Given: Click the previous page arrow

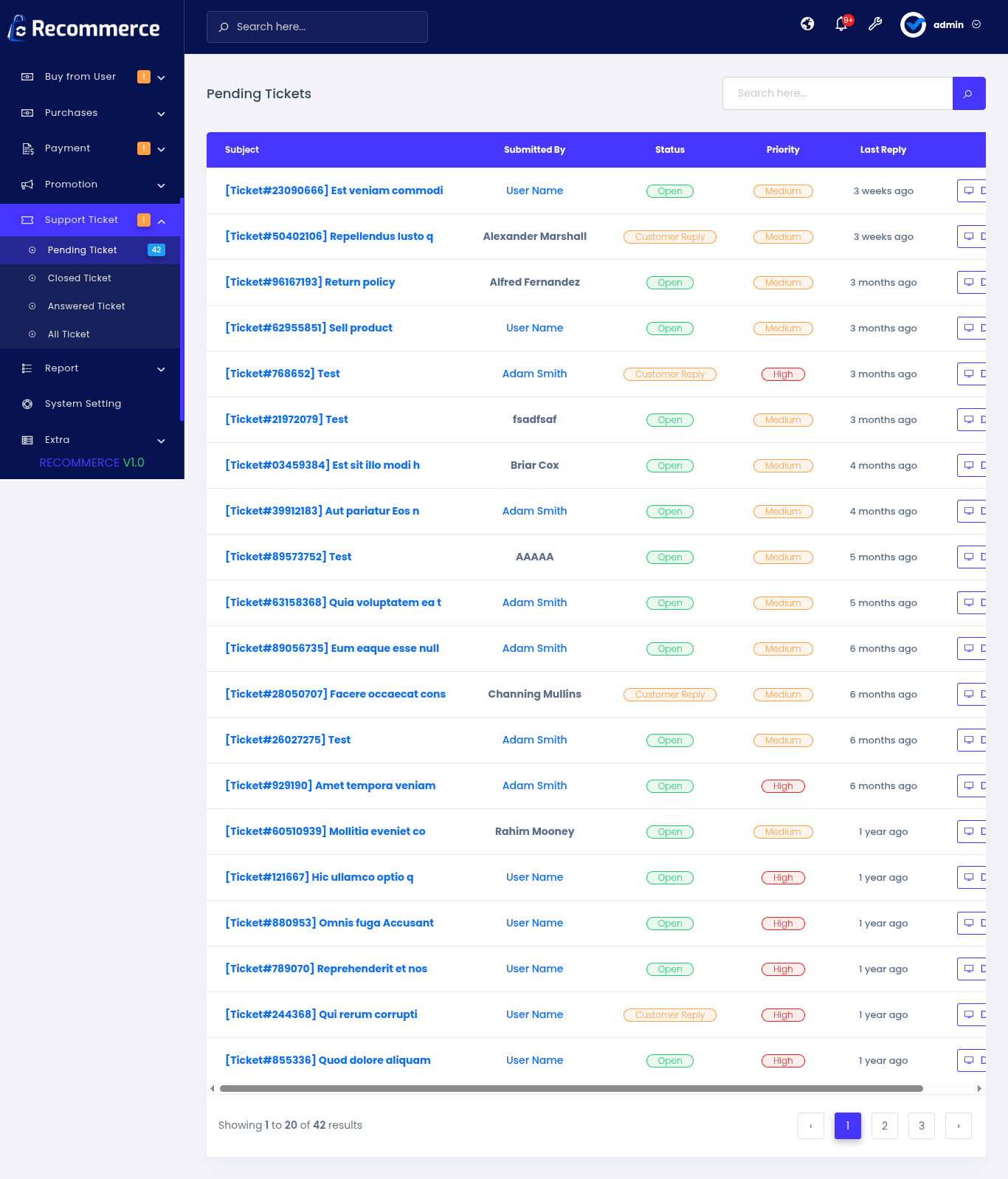Looking at the screenshot, I should coord(811,1126).
